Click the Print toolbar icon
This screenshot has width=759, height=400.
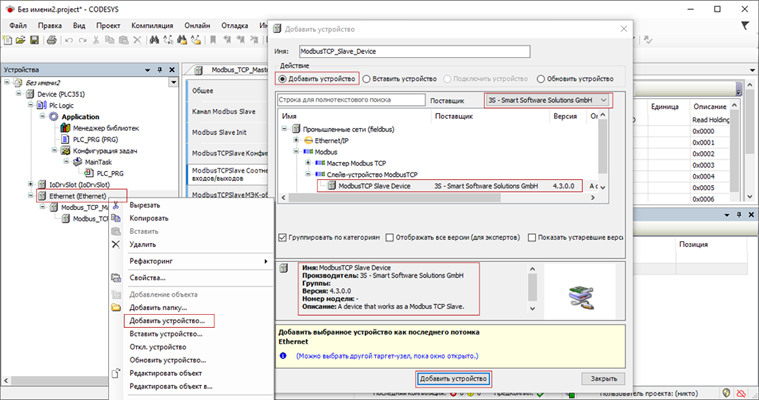click(51, 40)
